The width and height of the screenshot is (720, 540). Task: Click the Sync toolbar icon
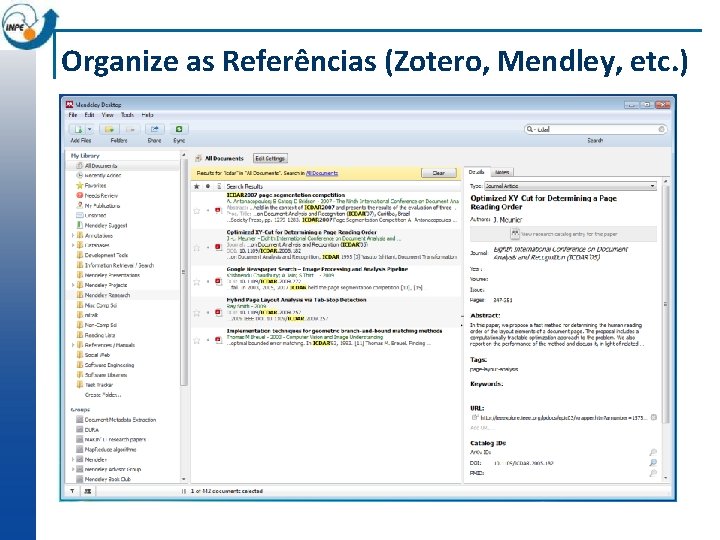179,129
